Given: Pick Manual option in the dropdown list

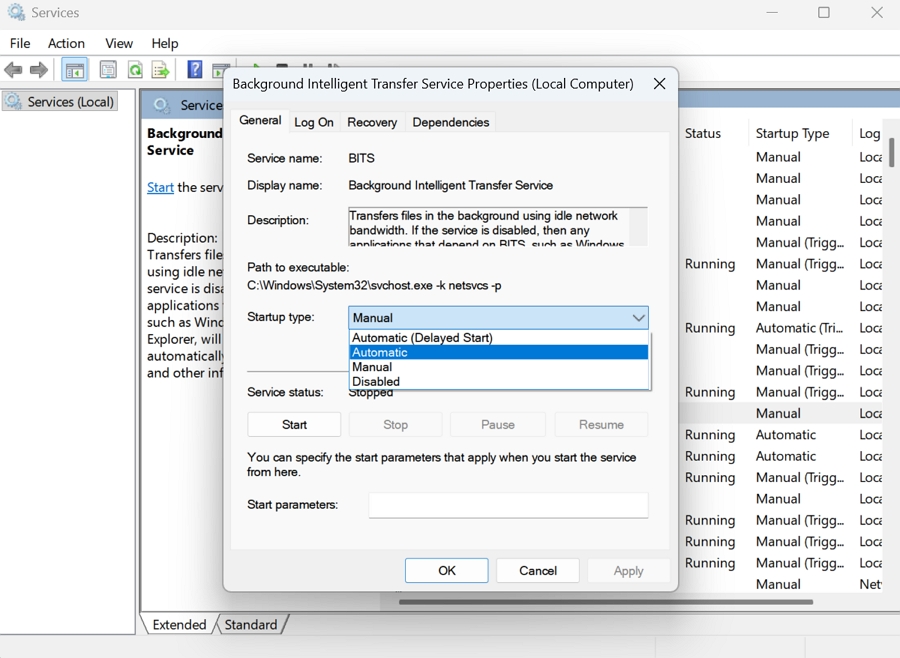Looking at the screenshot, I should pos(372,367).
